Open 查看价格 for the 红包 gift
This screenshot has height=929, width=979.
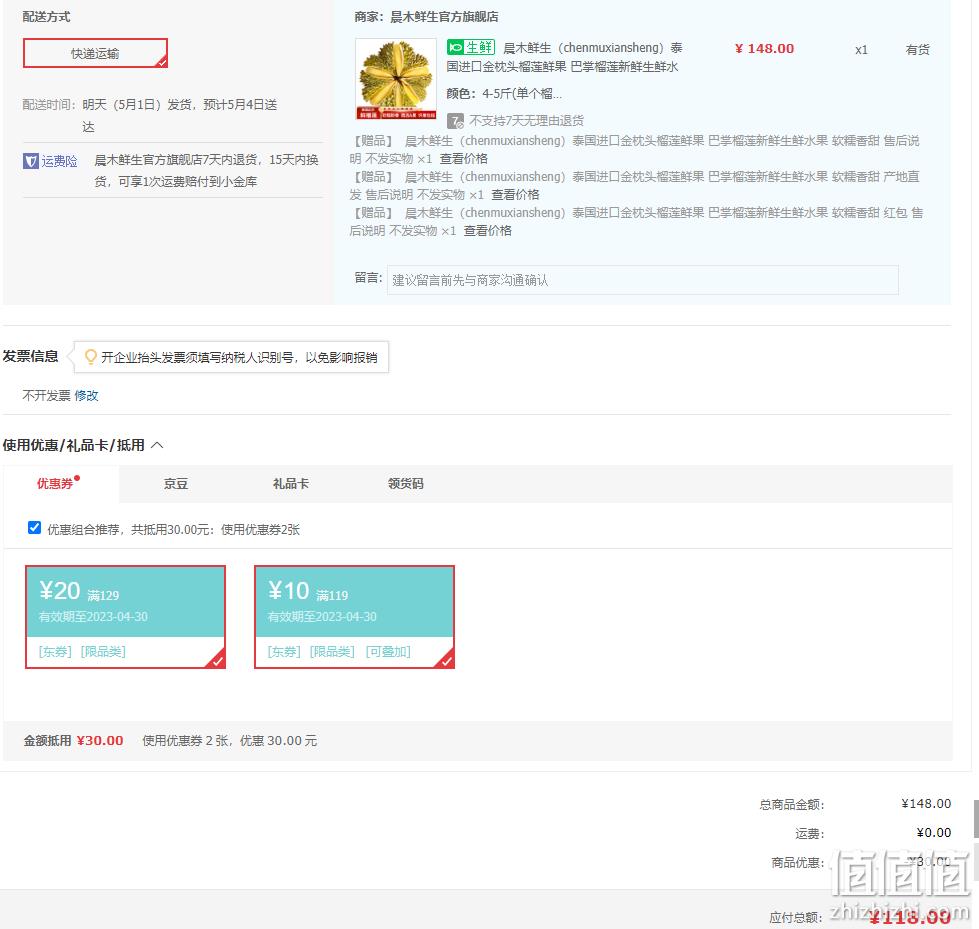tap(488, 231)
